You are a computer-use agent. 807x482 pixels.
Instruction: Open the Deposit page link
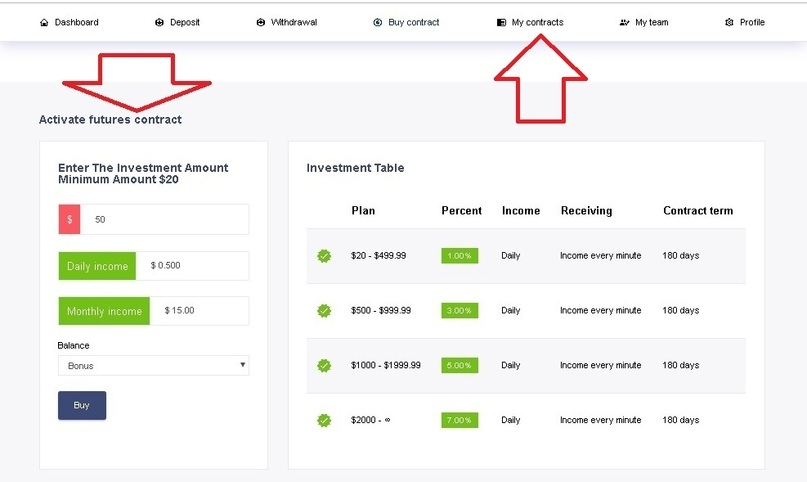pyautogui.click(x=184, y=22)
